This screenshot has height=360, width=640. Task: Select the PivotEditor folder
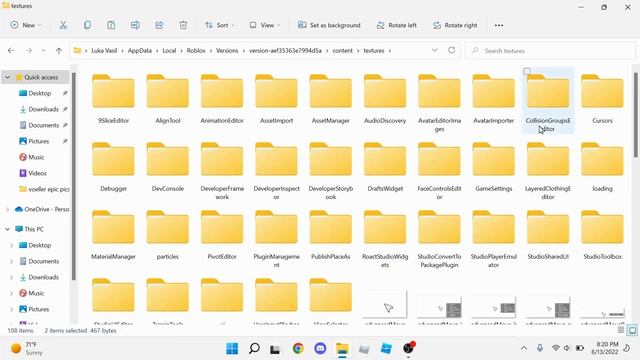(x=222, y=235)
